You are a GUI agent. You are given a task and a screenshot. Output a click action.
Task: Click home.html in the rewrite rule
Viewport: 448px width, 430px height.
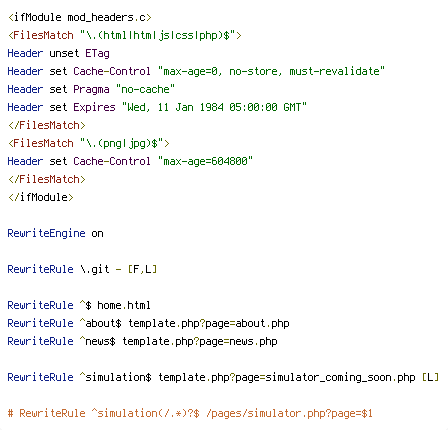pyautogui.click(x=124, y=305)
